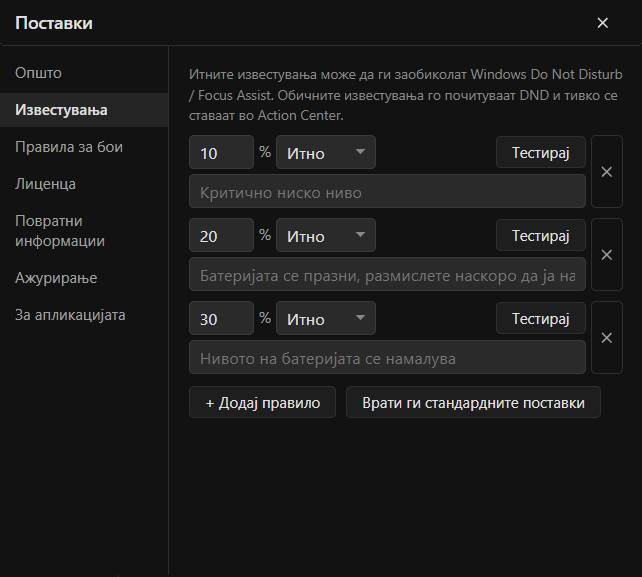This screenshot has height=577, width=642.
Task: Test the 10% rule with Тестирај
Action: click(x=540, y=152)
